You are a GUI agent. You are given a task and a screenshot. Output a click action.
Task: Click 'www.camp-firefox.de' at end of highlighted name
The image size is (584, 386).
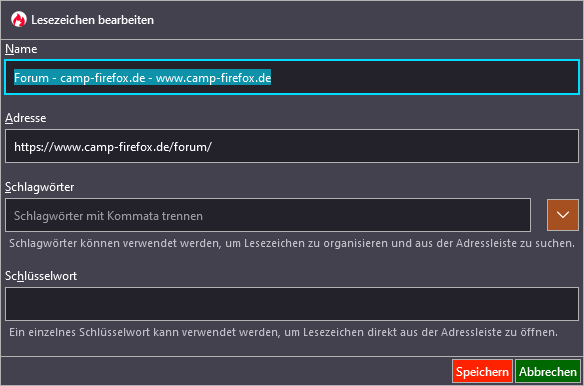213,78
